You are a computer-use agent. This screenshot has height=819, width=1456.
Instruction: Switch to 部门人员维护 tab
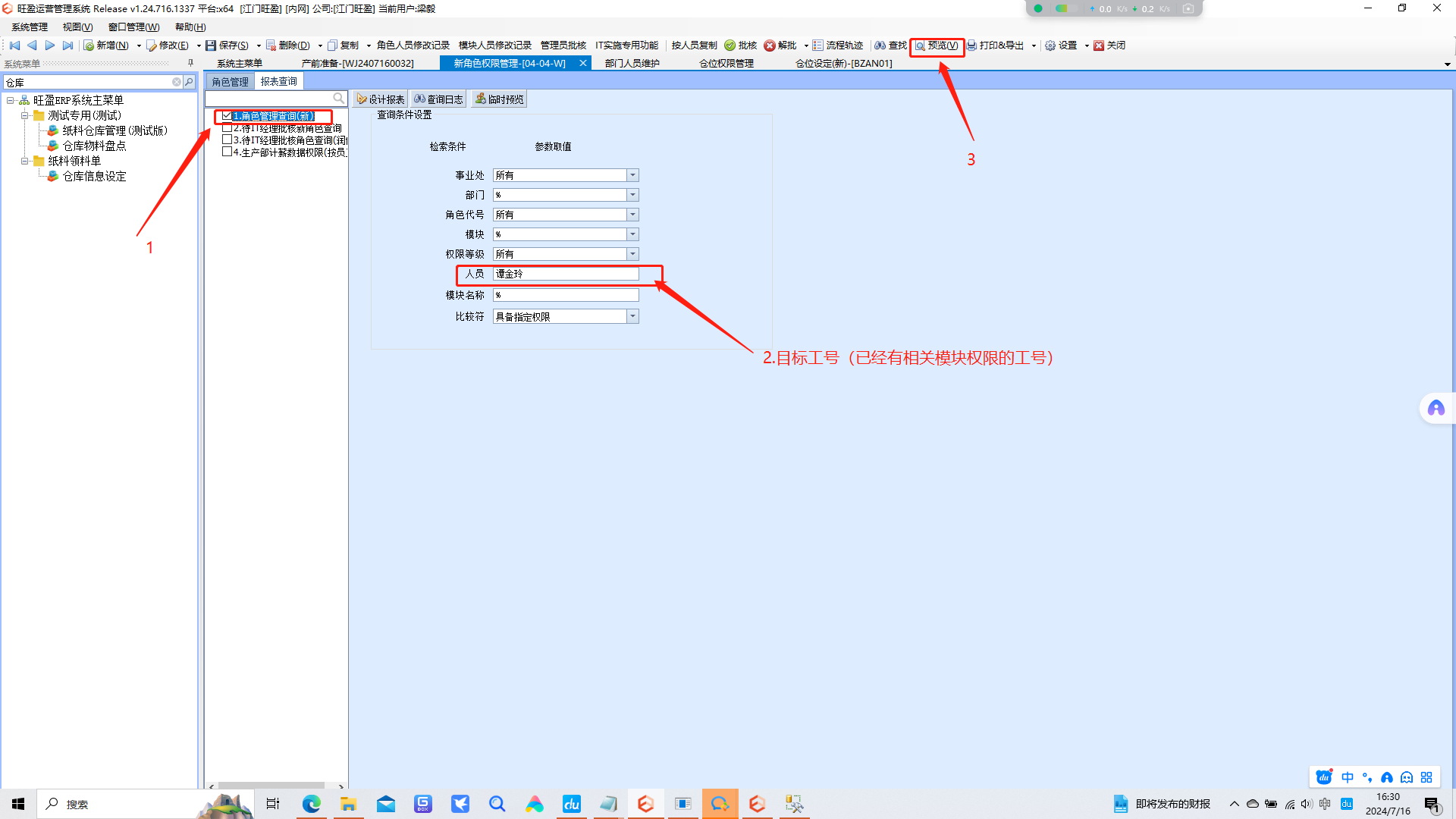pyautogui.click(x=632, y=64)
